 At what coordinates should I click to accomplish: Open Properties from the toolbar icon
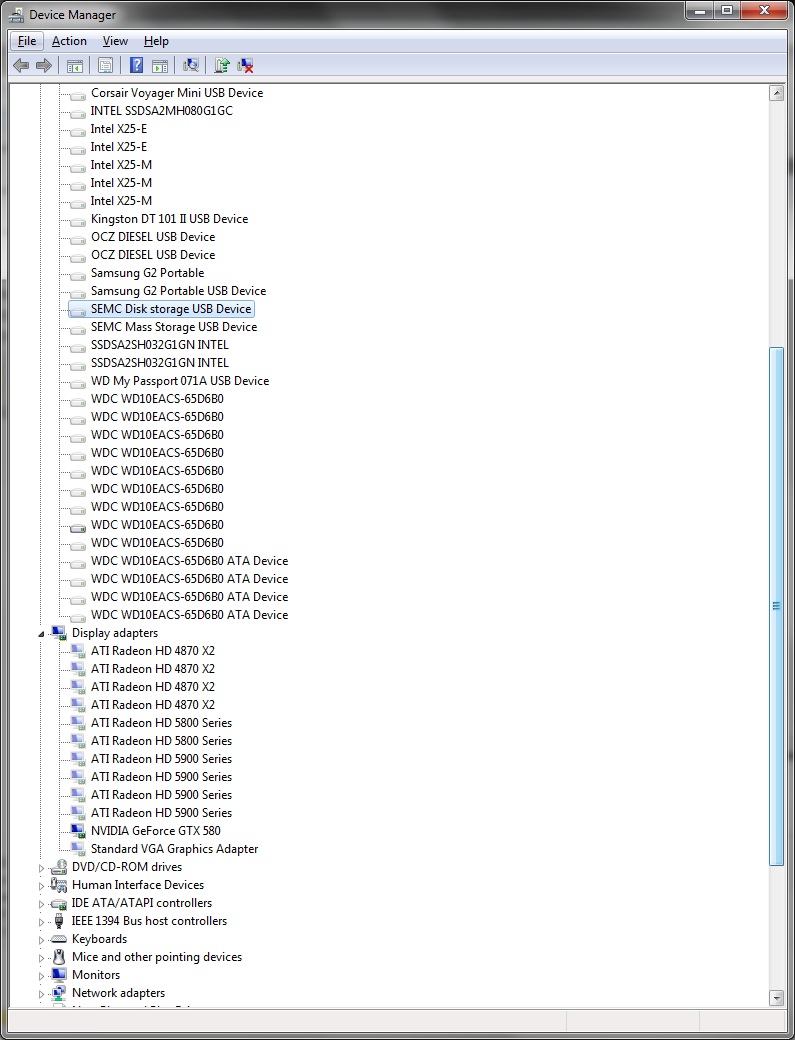[105, 65]
